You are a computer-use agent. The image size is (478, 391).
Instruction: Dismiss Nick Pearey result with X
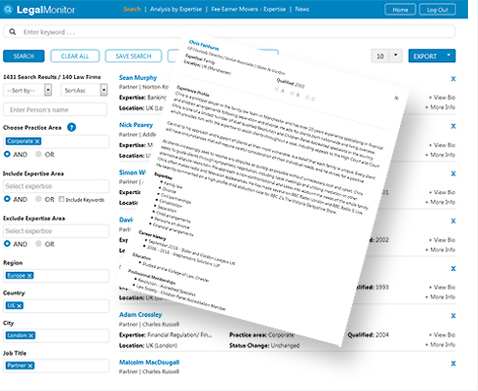point(453,126)
